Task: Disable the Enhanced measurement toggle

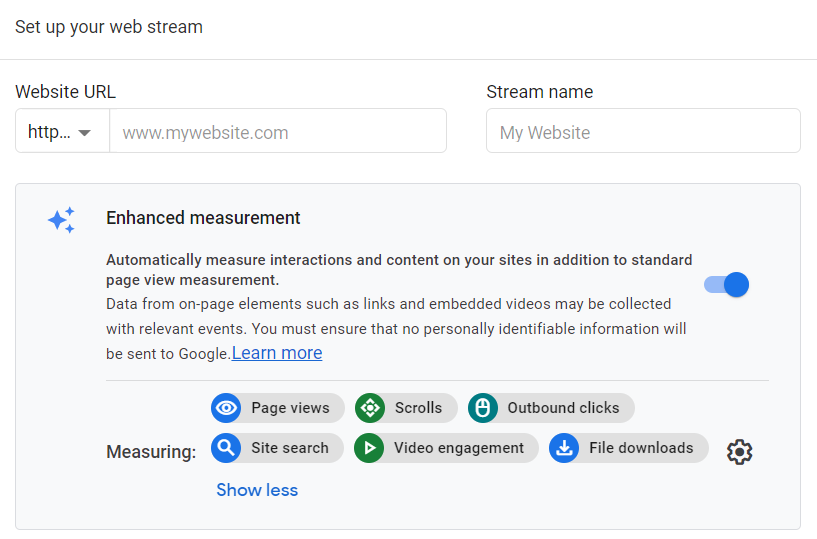Action: [727, 285]
